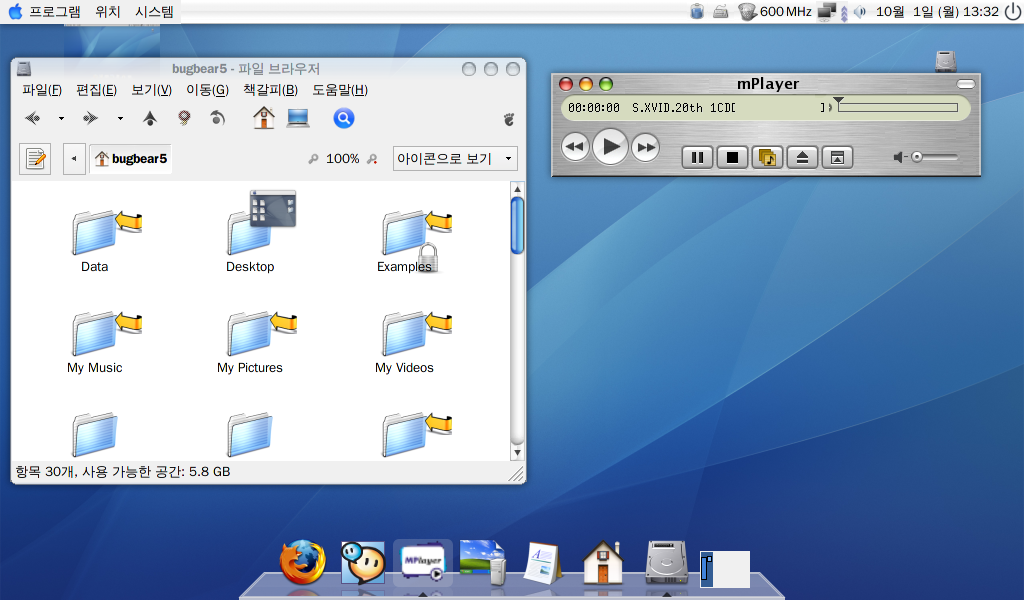Search for files with the magnifier icon
The height and width of the screenshot is (600, 1024).
[344, 118]
